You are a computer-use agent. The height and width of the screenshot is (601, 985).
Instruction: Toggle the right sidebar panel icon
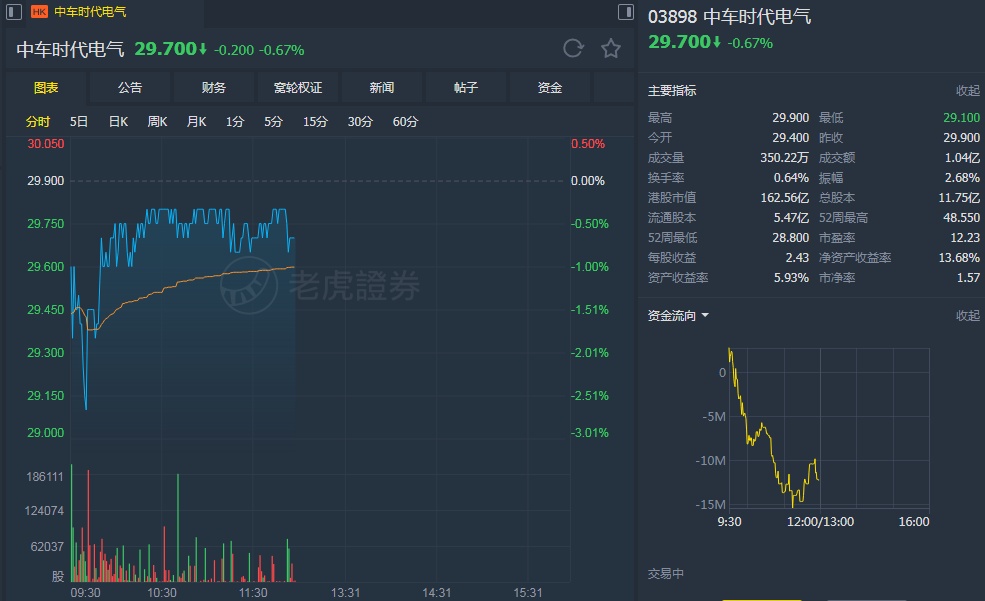tap(626, 12)
